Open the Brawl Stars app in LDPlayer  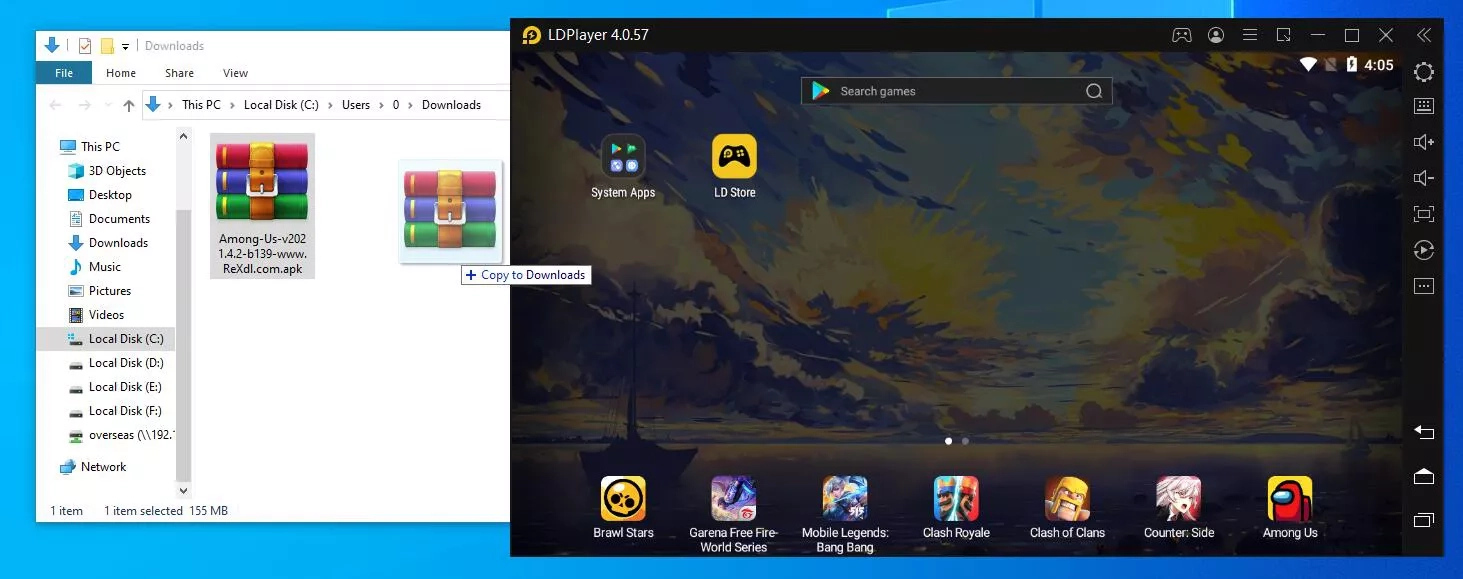[x=623, y=498]
